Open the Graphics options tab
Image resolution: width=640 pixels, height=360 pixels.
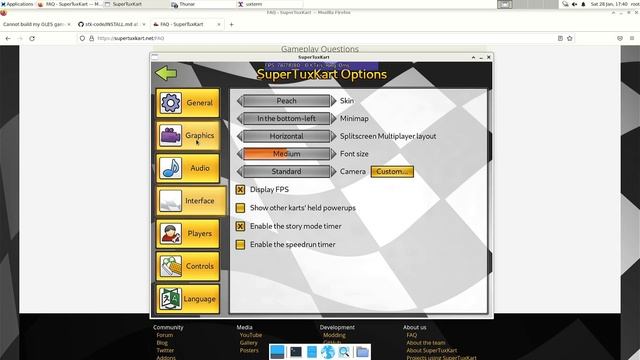pyautogui.click(x=188, y=136)
